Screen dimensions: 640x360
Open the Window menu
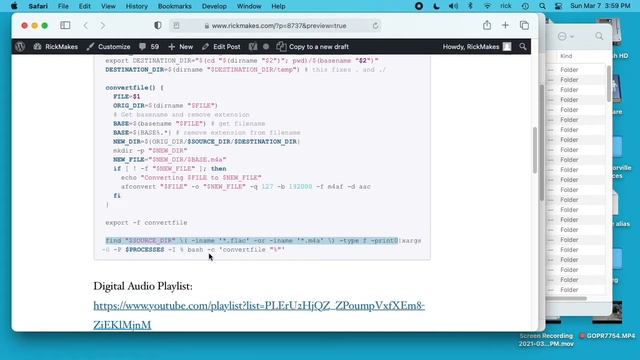pos(249,6)
